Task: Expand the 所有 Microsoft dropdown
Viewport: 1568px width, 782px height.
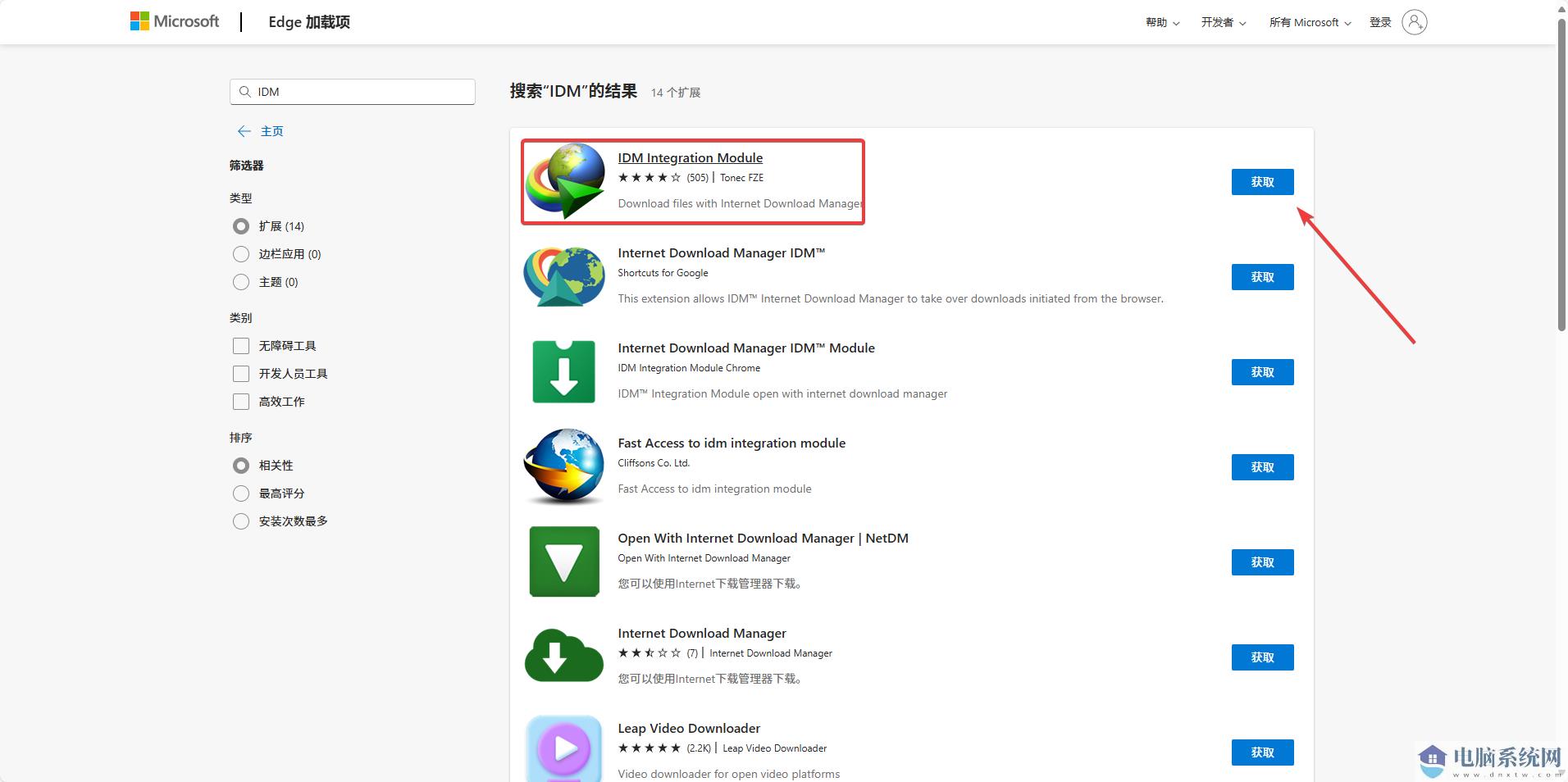Action: tap(1310, 22)
